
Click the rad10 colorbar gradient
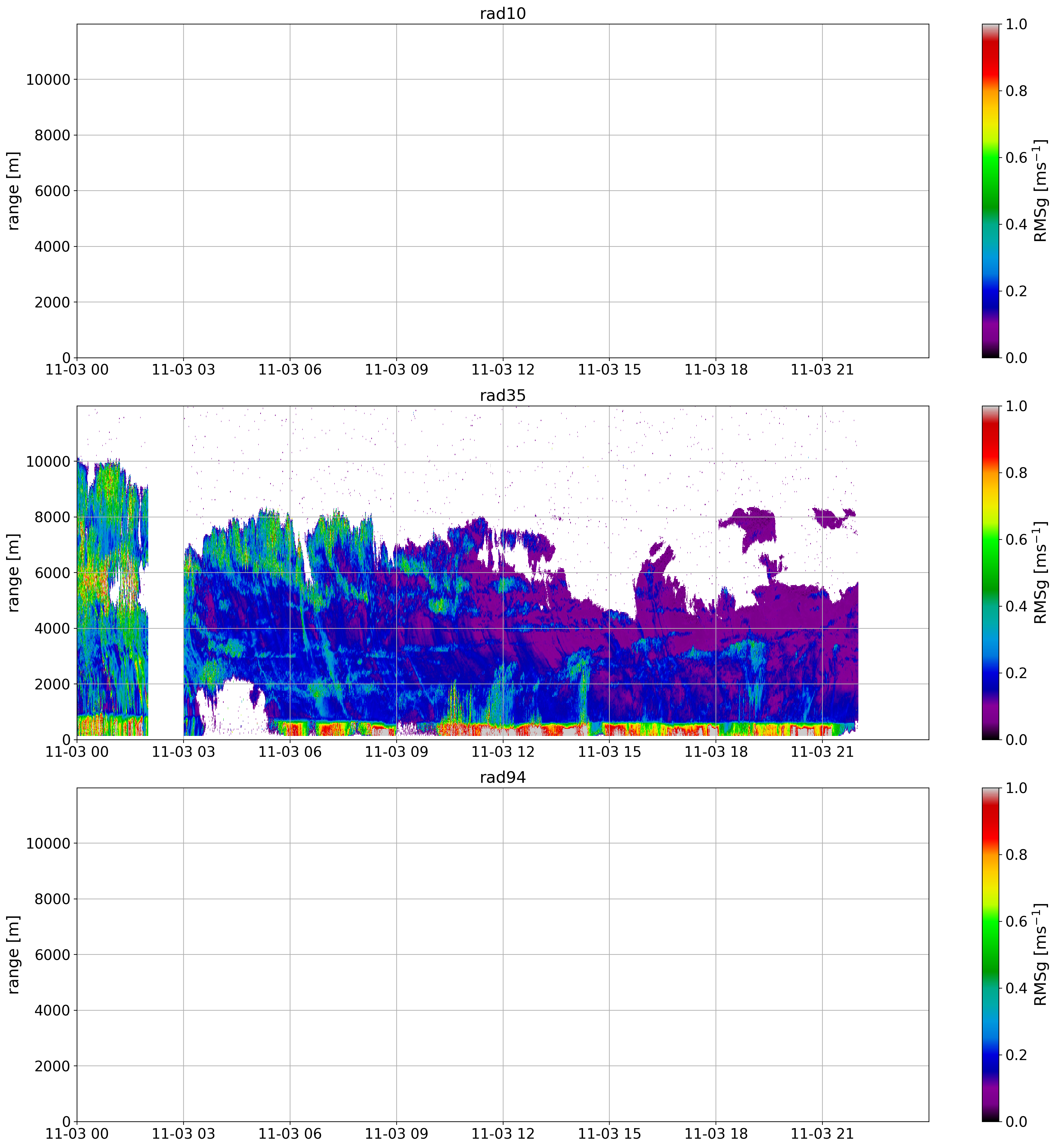tap(991, 190)
